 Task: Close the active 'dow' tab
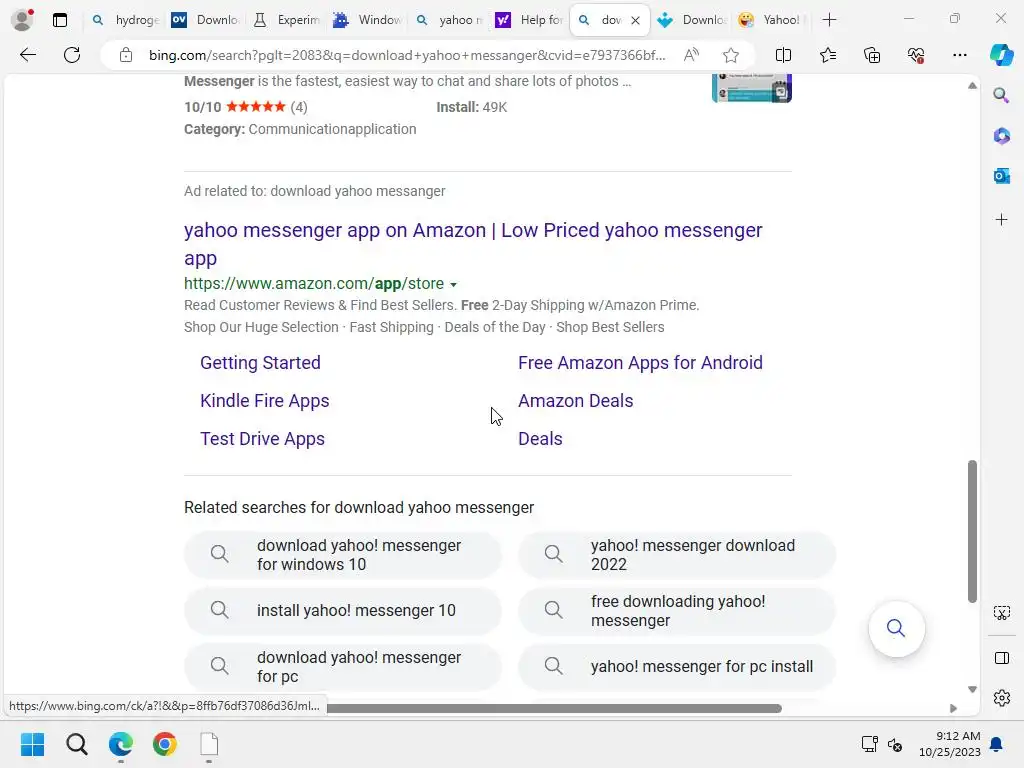coord(635,20)
